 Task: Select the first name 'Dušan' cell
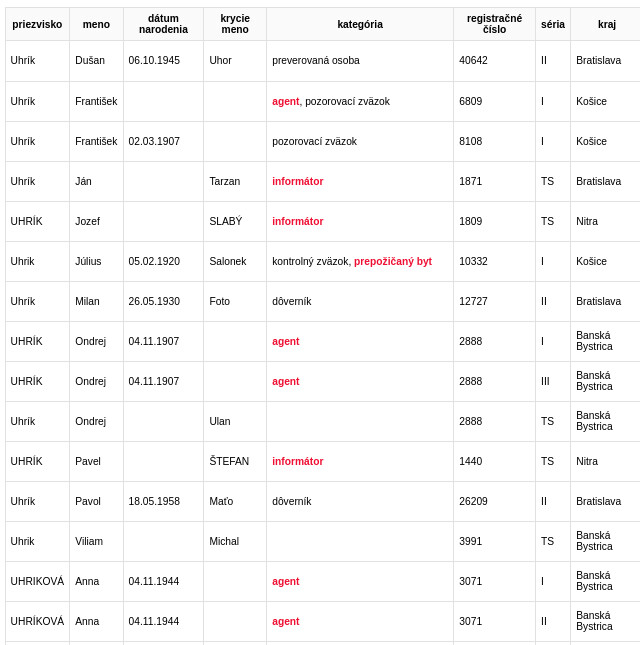[89, 60]
